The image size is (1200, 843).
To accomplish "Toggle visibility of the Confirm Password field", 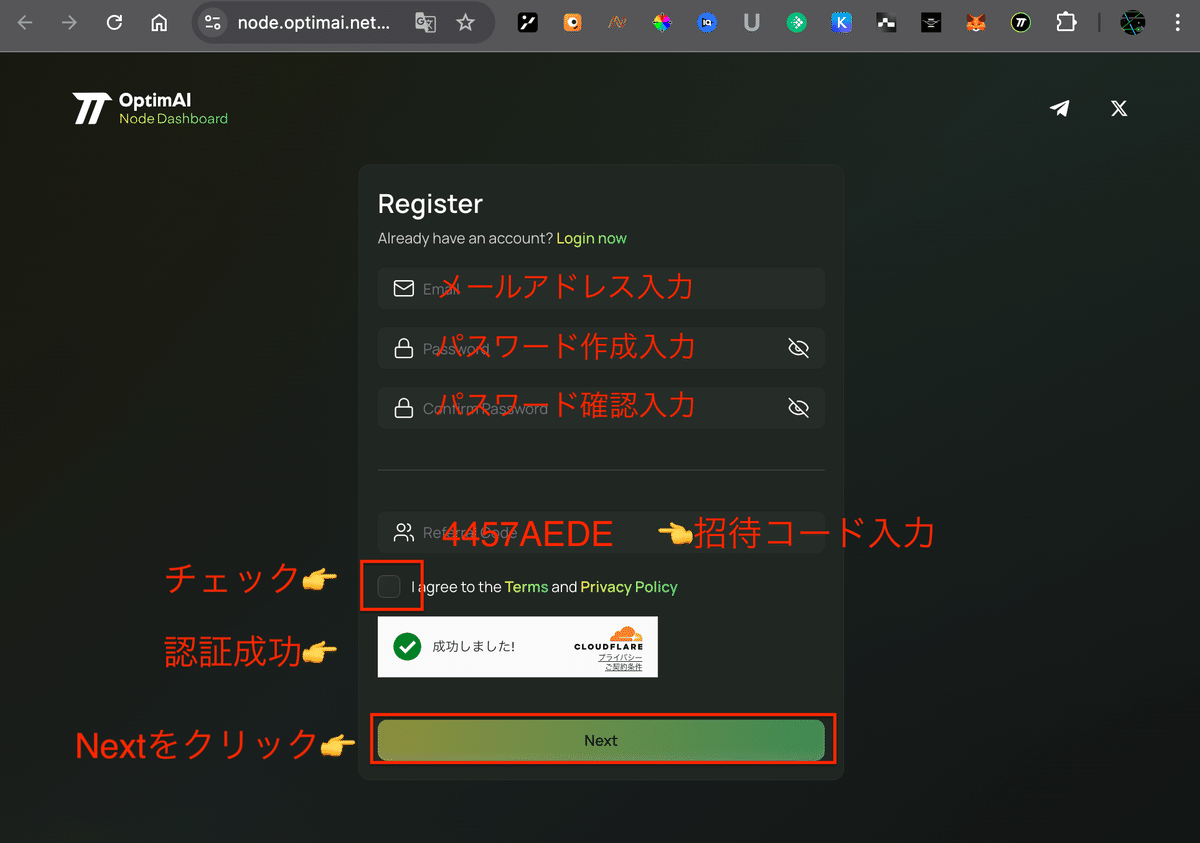I will 798,407.
